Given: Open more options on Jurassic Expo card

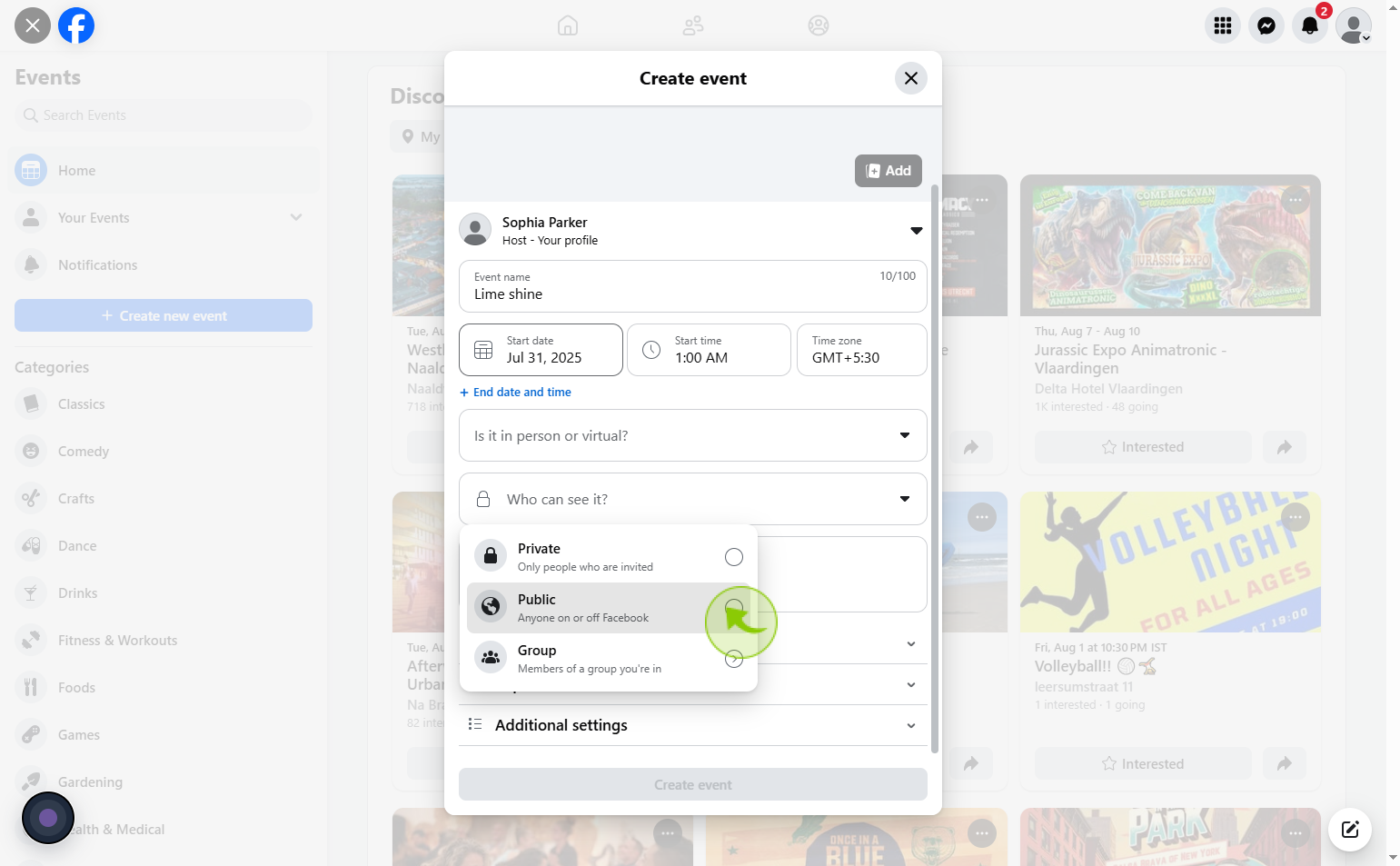Looking at the screenshot, I should pyautogui.click(x=1296, y=200).
